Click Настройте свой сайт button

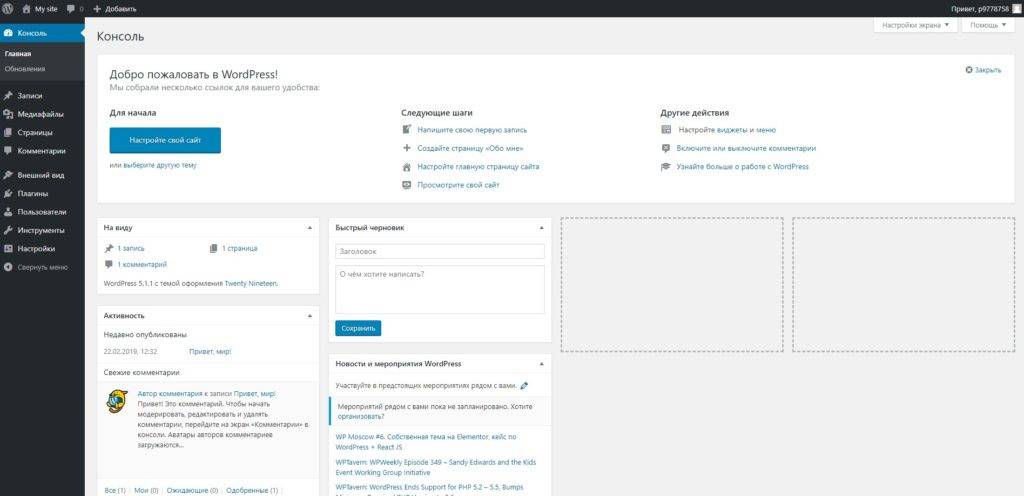pos(165,140)
